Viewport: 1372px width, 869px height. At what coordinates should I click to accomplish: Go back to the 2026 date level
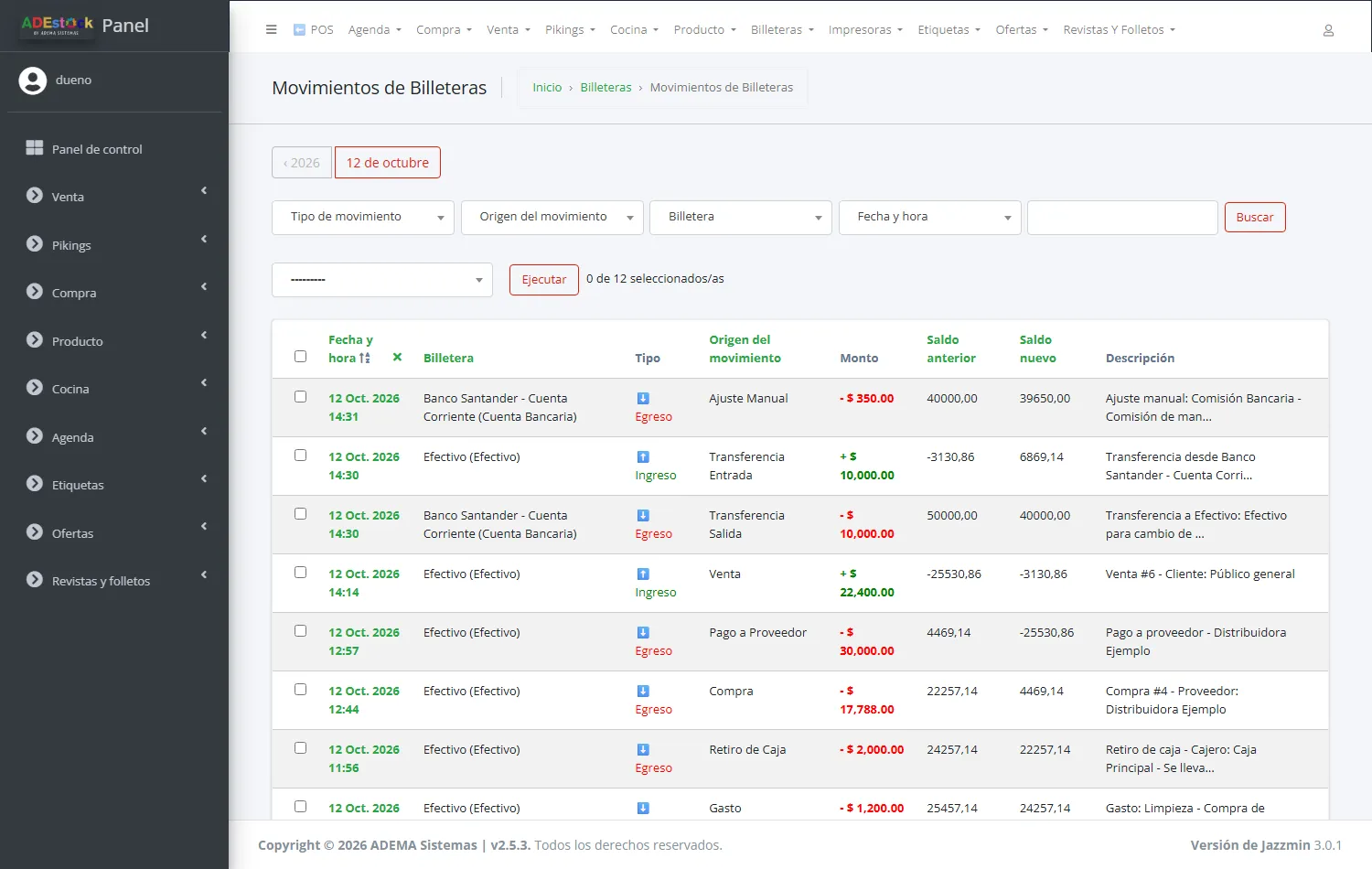pyautogui.click(x=302, y=163)
